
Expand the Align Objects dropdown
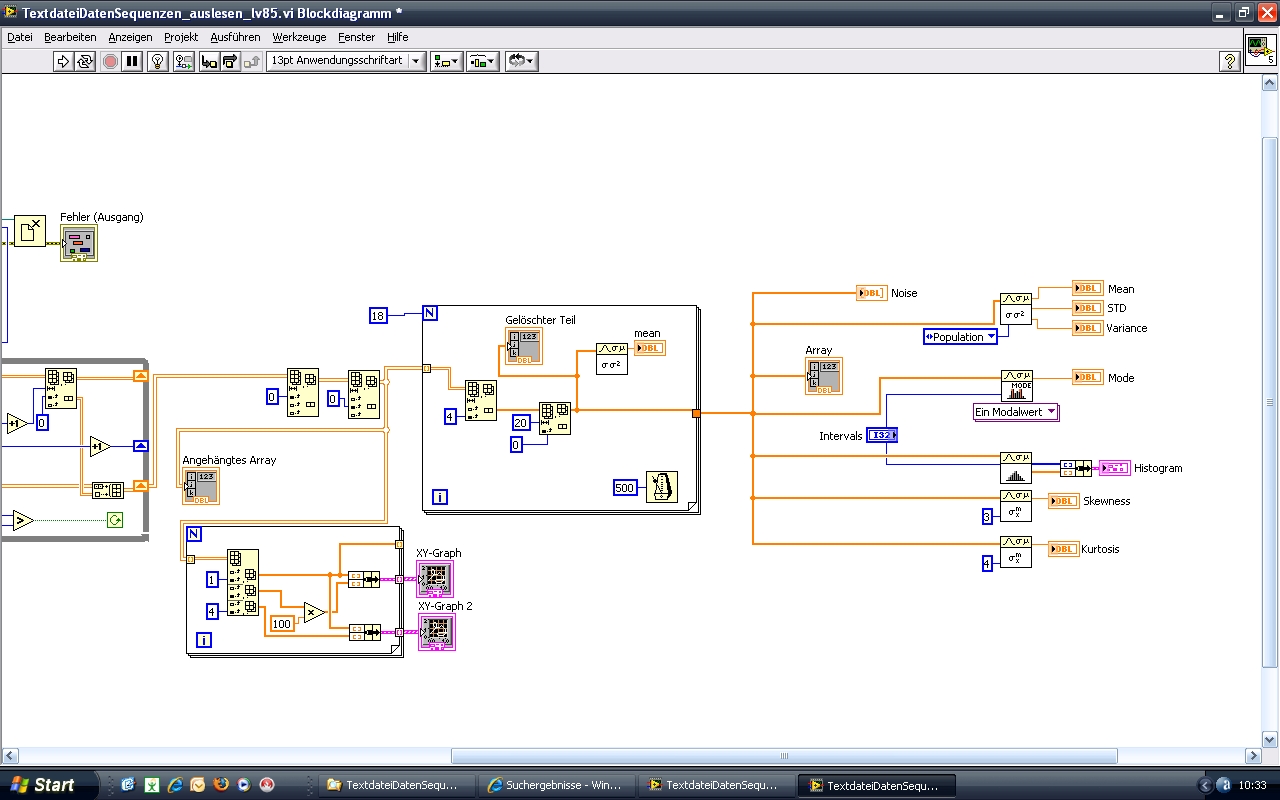[446, 61]
